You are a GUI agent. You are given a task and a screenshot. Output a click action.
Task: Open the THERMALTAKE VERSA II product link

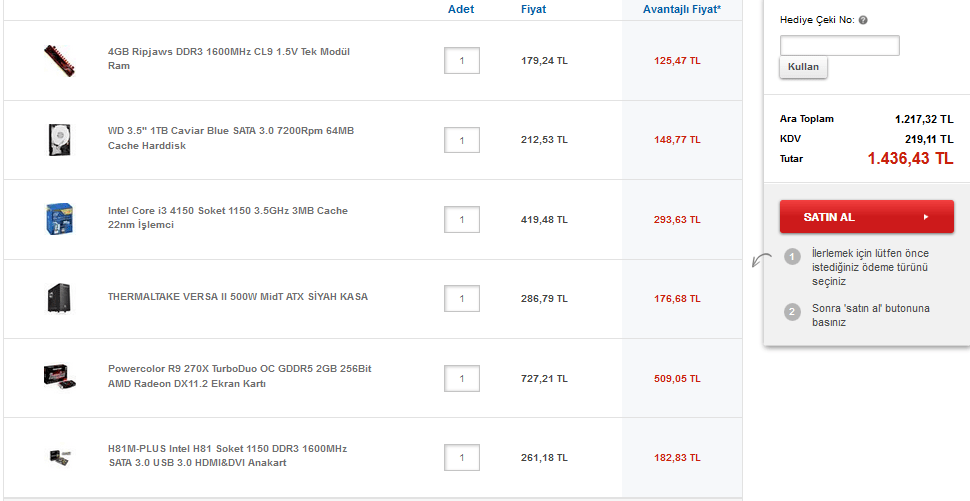pyautogui.click(x=237, y=297)
